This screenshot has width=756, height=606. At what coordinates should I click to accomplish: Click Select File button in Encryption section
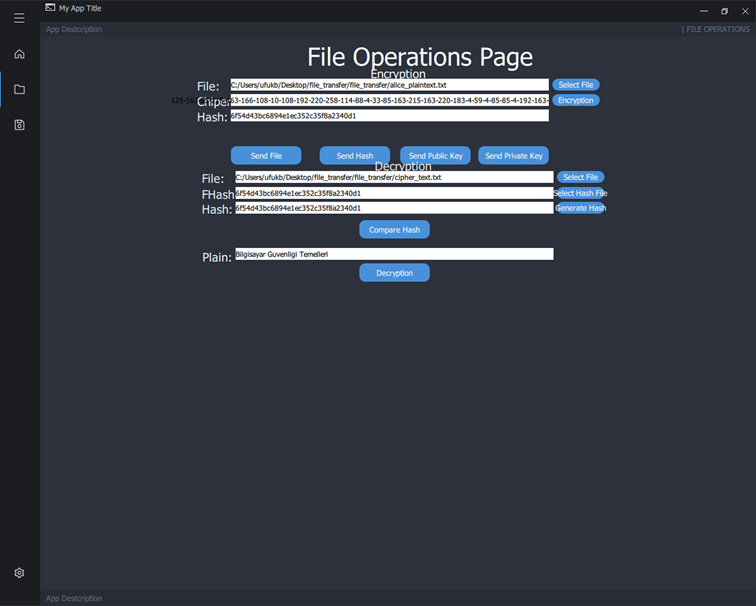tap(576, 85)
